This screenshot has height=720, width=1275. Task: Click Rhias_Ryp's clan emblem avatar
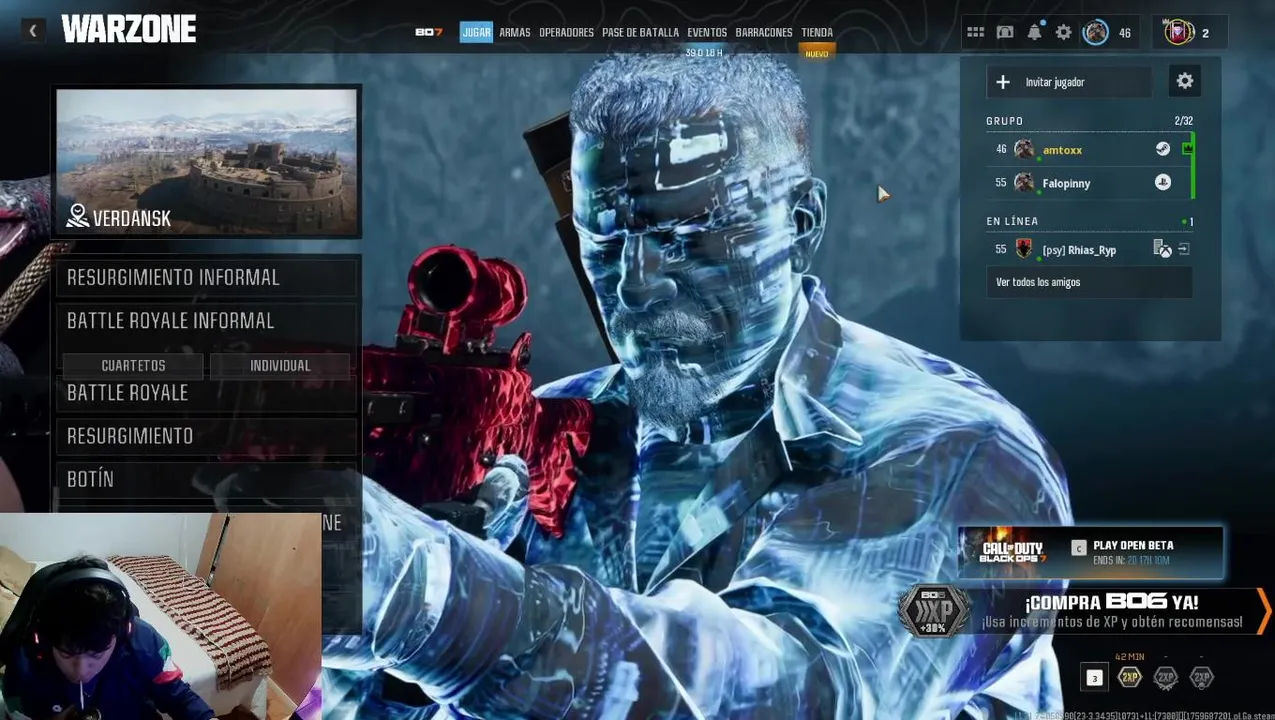pyautogui.click(x=1023, y=249)
